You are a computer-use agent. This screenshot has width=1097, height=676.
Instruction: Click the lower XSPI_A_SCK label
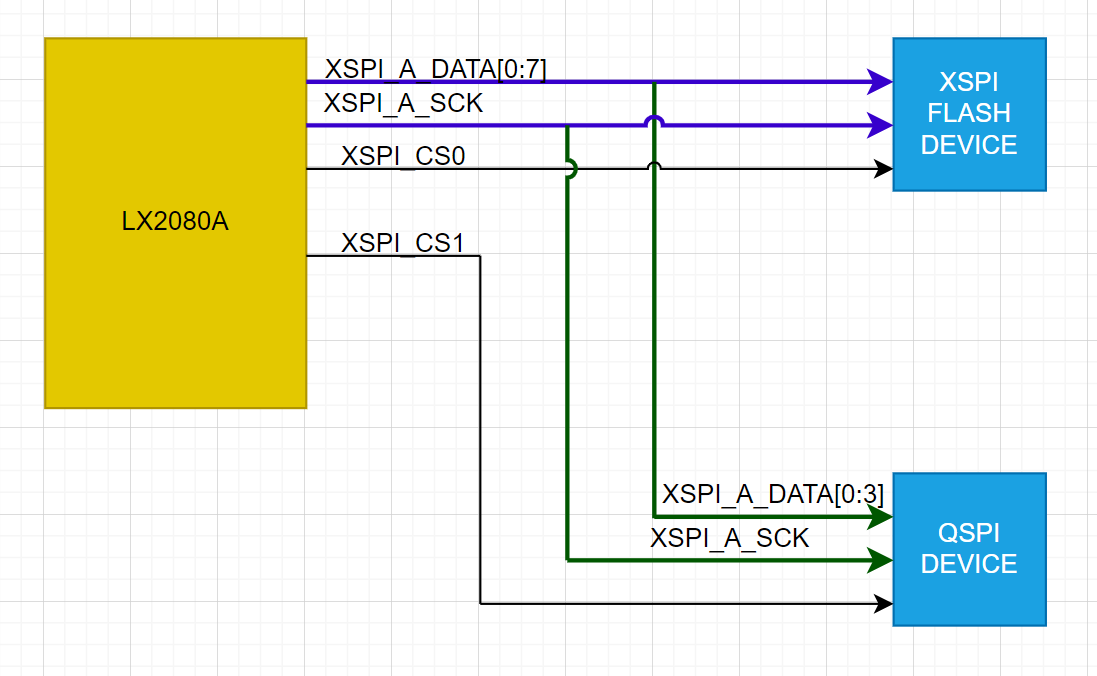pos(730,538)
